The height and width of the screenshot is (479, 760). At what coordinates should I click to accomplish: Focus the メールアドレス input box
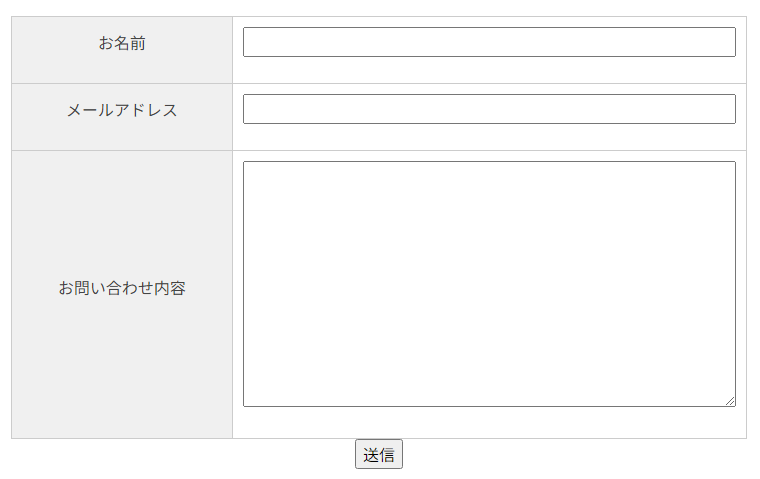click(489, 109)
